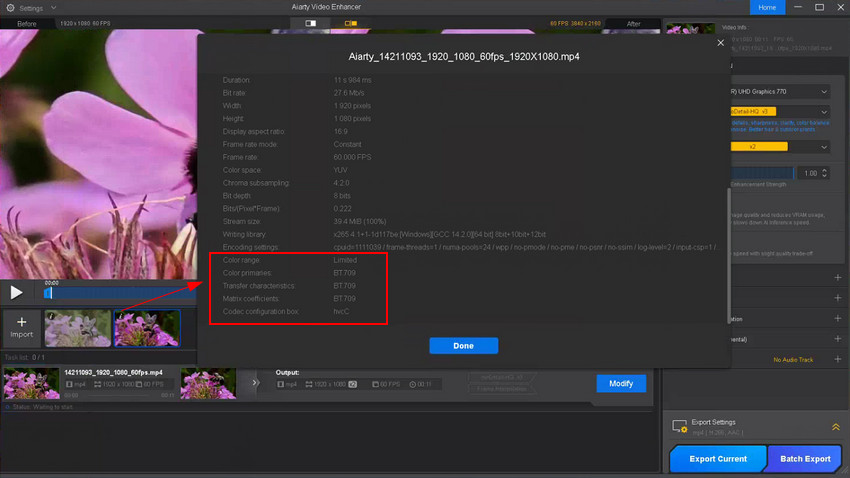Close the video info dialog with the X
This screenshot has width=850, height=478.
tap(720, 43)
